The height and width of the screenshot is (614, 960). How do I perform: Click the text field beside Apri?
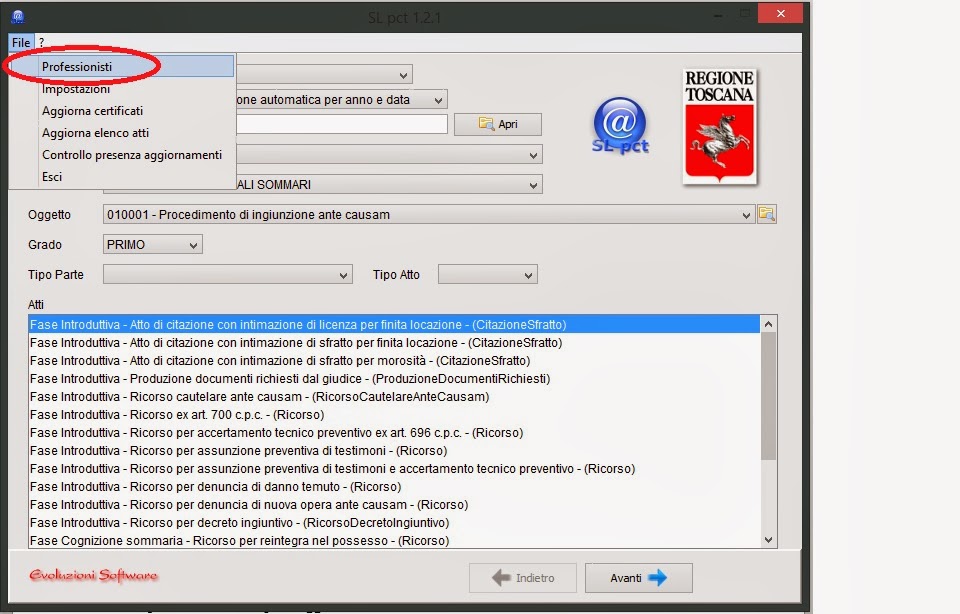click(x=342, y=124)
